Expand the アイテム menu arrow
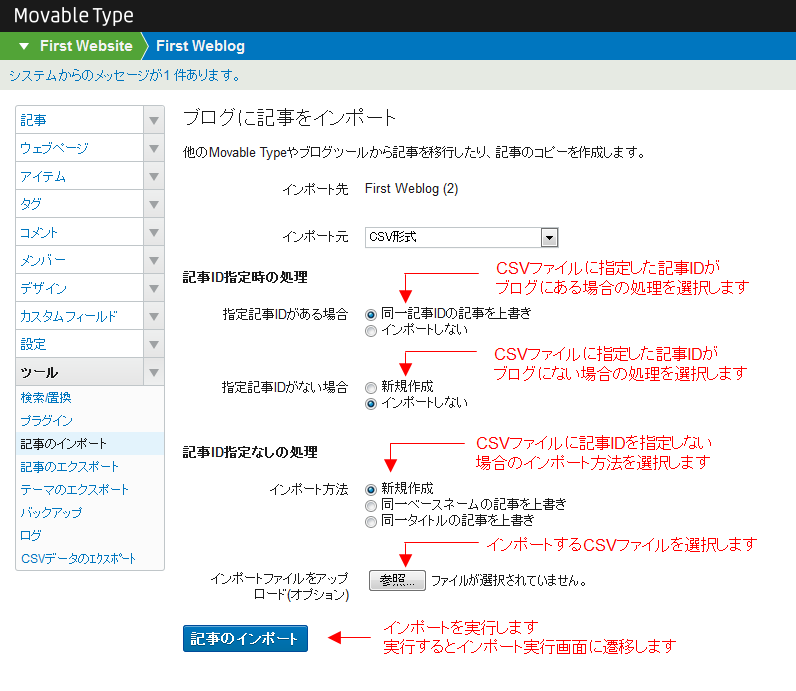The height and width of the screenshot is (691, 796). [154, 176]
